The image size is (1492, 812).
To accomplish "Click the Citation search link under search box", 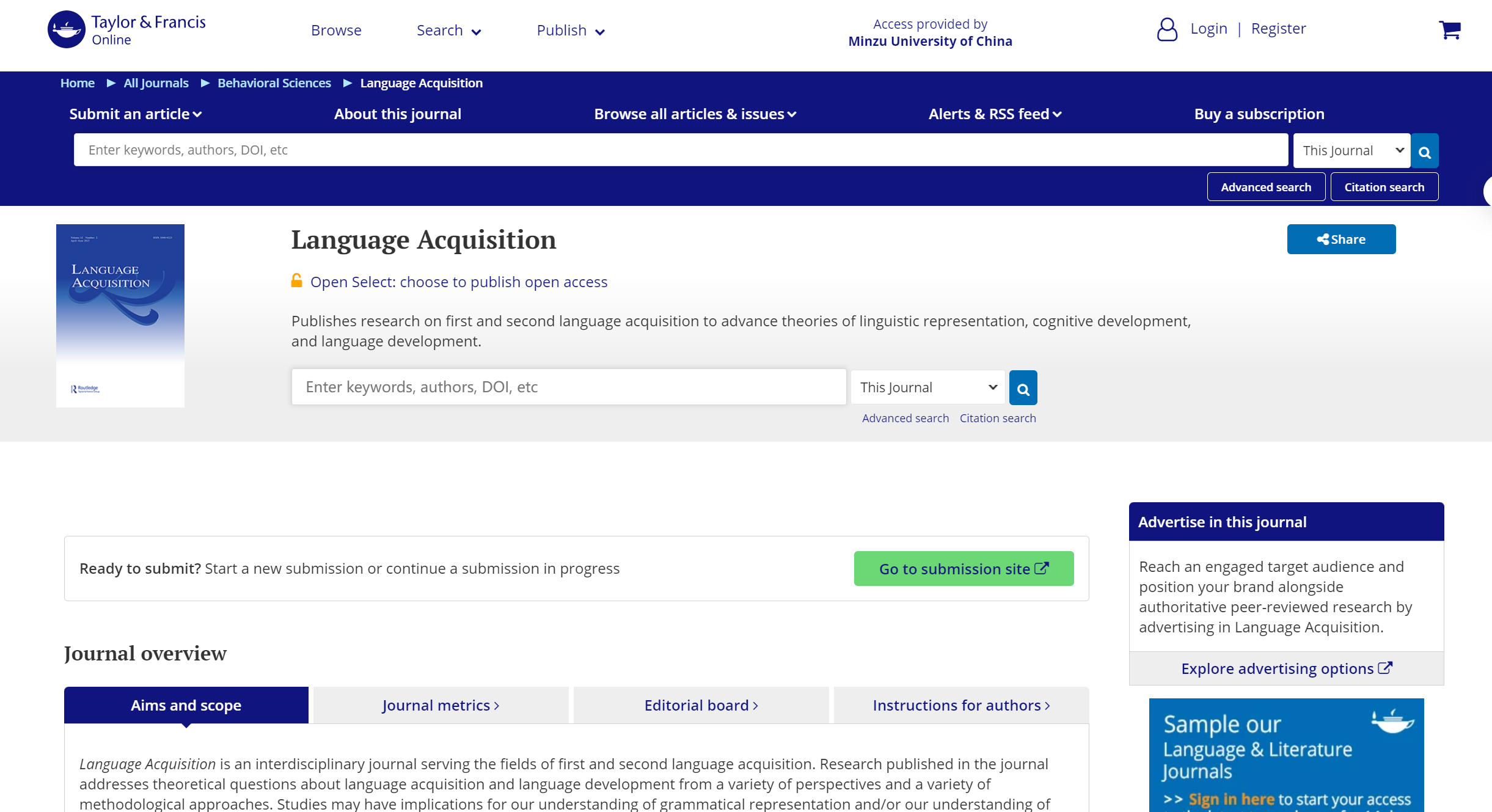I will click(x=998, y=419).
